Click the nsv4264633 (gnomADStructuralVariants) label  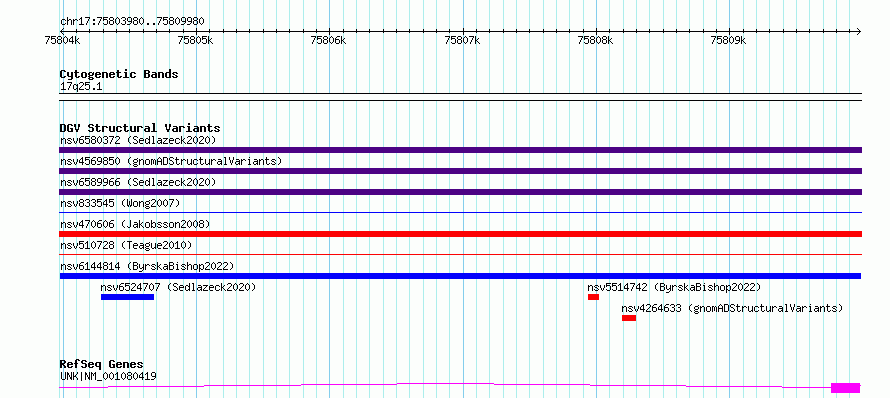[732, 308]
